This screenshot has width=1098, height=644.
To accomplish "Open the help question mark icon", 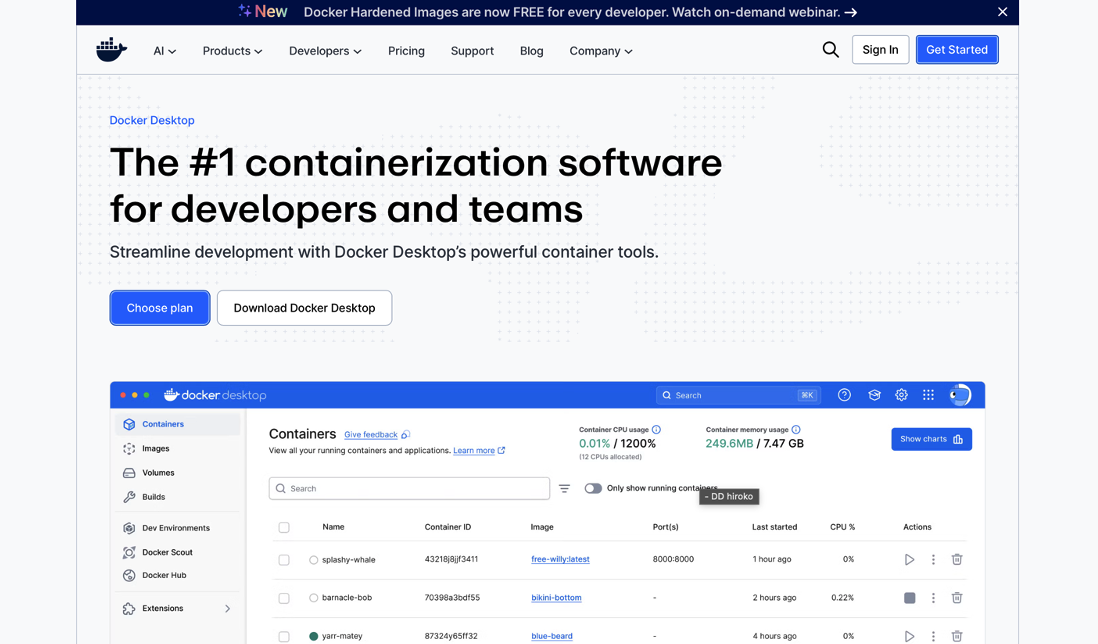I will (x=844, y=395).
